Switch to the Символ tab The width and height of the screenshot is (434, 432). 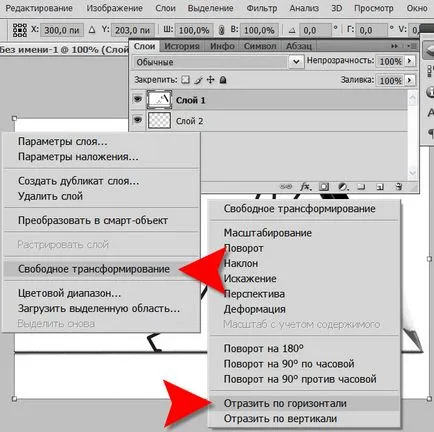260,46
